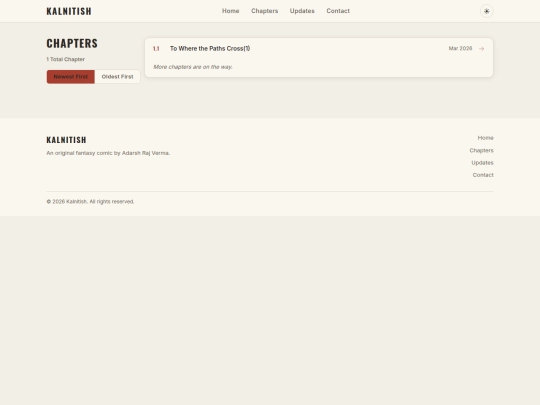
Task: Open the Home link in top navigation
Action: coord(230,11)
